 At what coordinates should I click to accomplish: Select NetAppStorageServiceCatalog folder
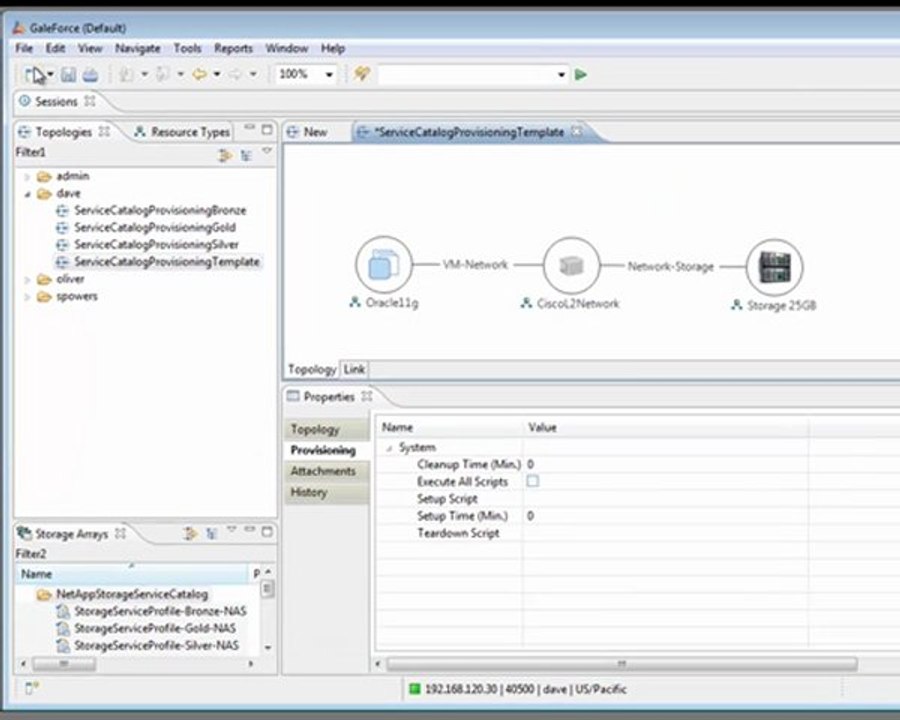coord(131,594)
